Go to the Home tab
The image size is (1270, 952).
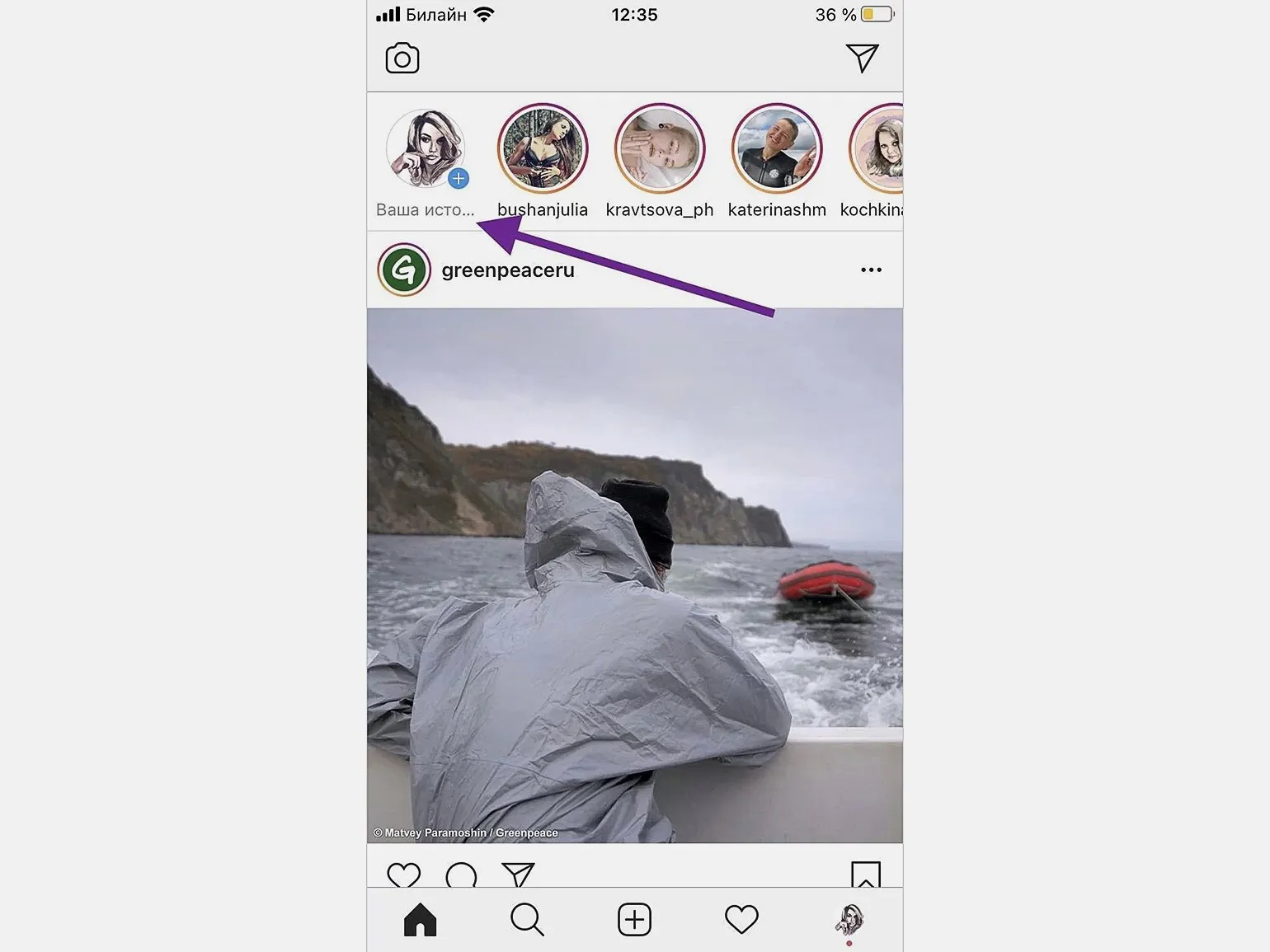(420, 919)
